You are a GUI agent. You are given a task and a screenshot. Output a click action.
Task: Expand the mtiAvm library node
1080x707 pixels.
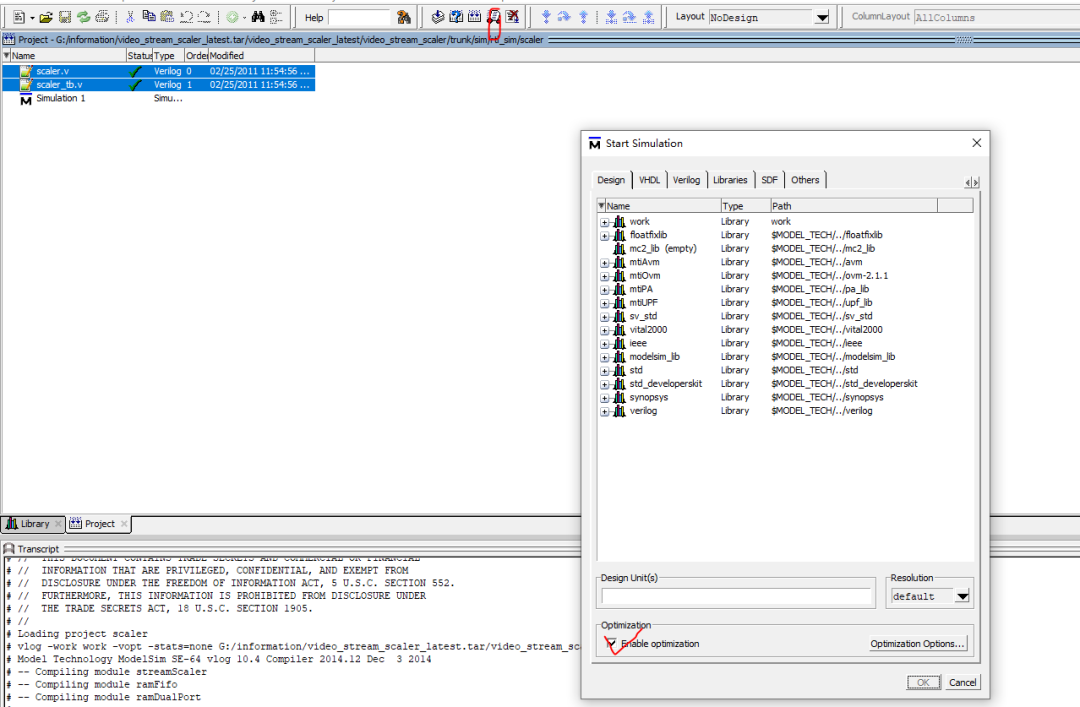pos(604,263)
